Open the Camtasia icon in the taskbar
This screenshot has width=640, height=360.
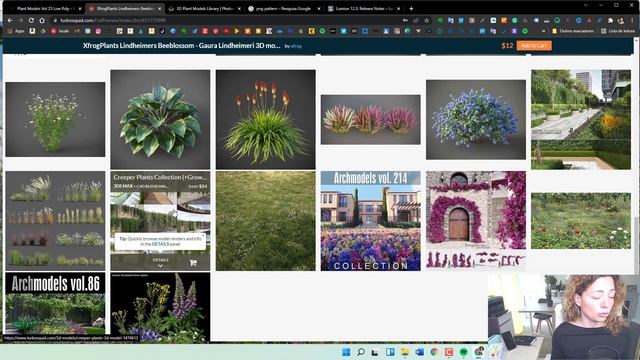click(449, 352)
